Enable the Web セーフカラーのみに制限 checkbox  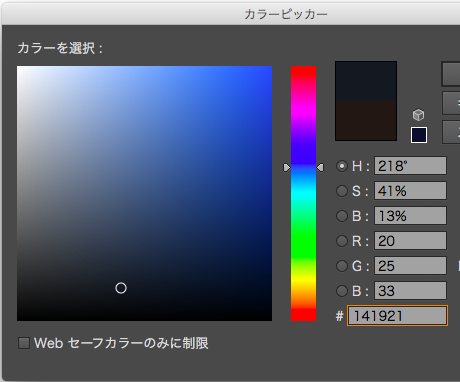(24, 343)
